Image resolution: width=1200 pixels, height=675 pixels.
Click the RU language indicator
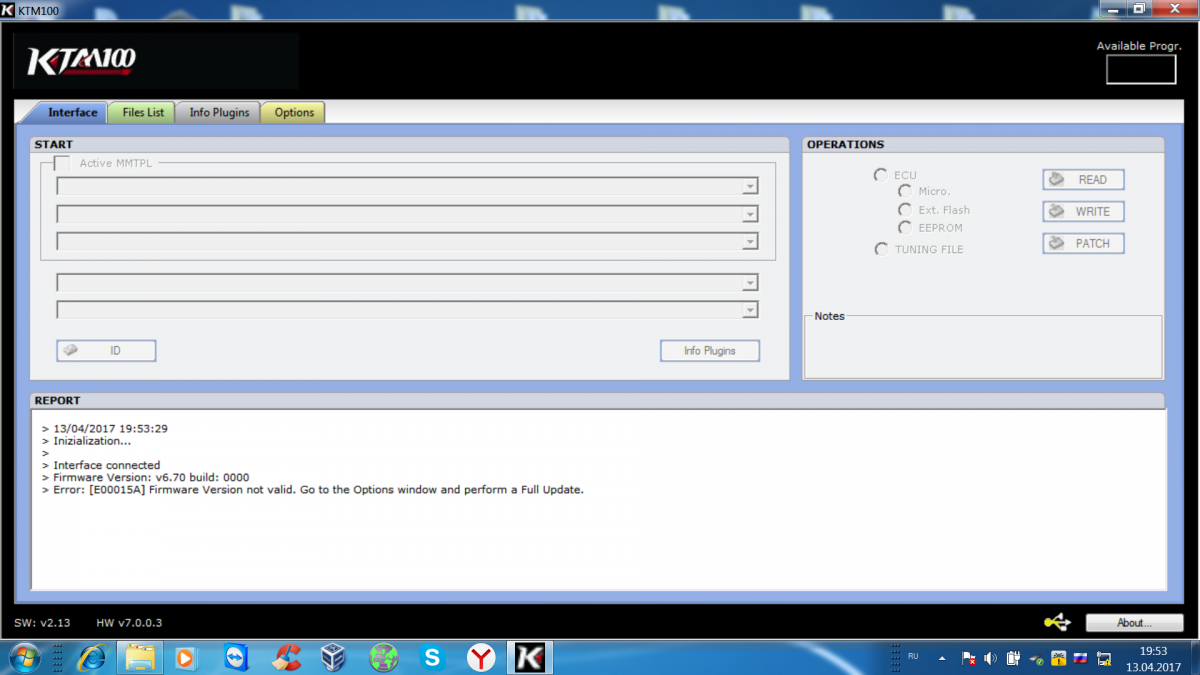point(913,656)
